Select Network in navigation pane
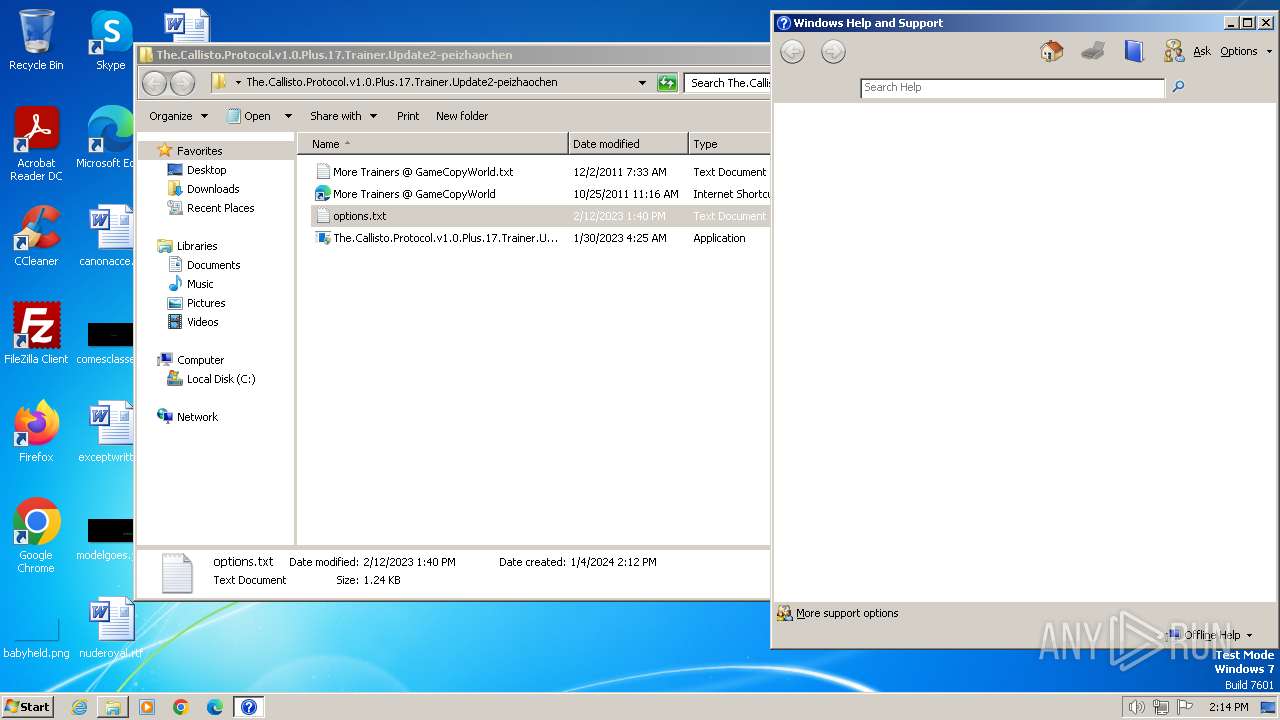This screenshot has height=720, width=1280. (x=197, y=417)
